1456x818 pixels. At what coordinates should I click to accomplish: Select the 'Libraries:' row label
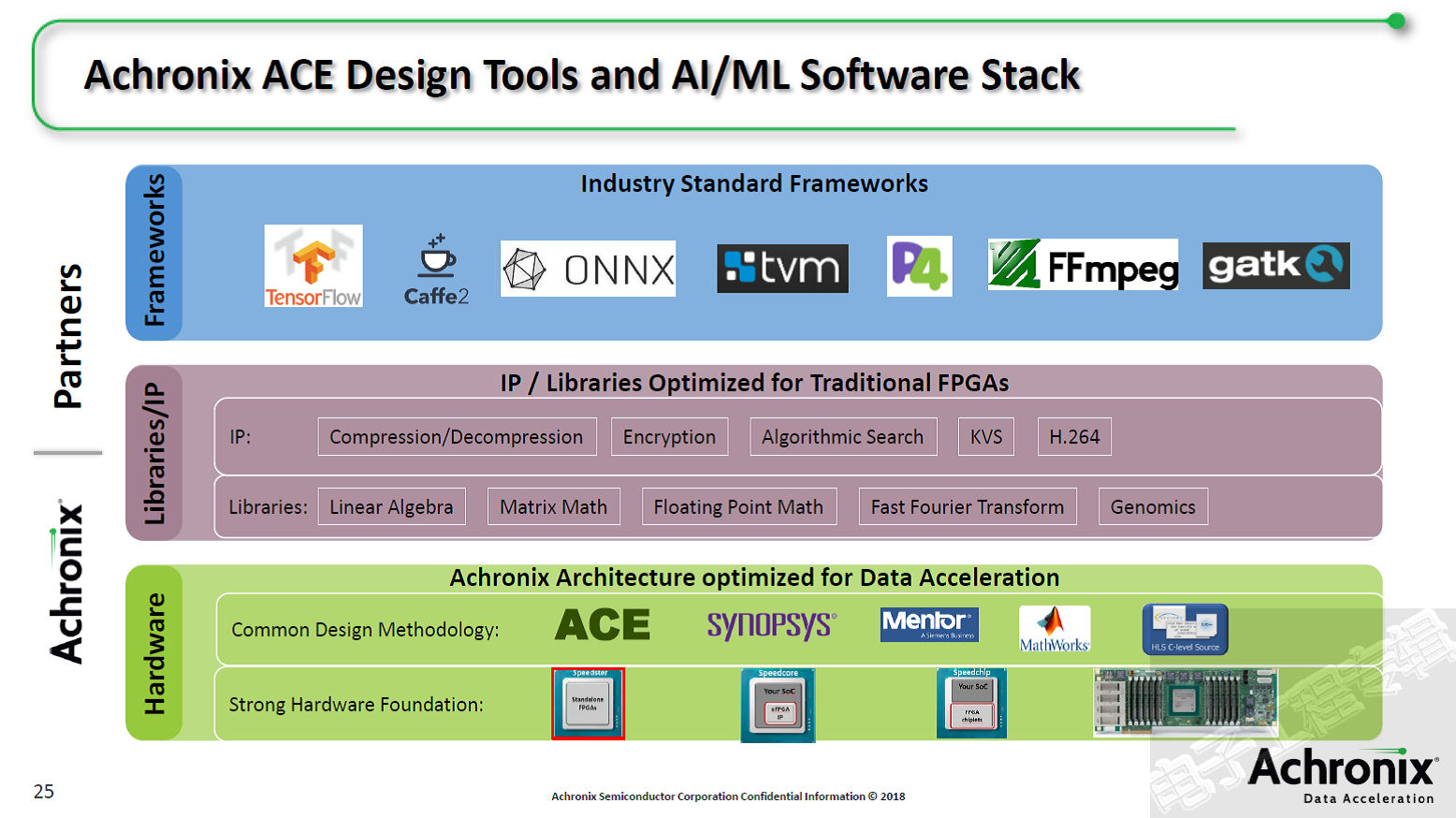click(269, 507)
